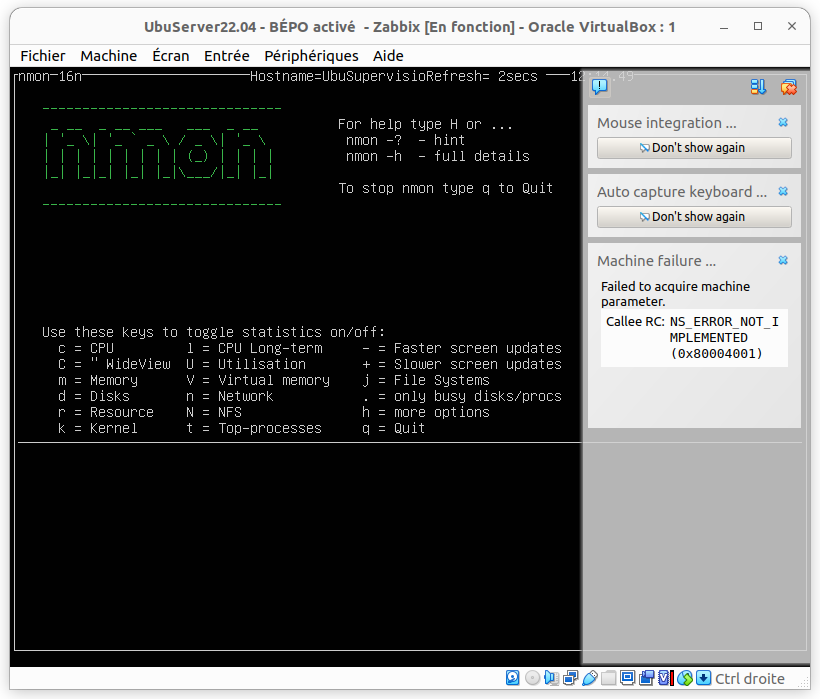820x699 pixels.
Task: Click the CPU virtualization status icon
Action: tap(665, 678)
